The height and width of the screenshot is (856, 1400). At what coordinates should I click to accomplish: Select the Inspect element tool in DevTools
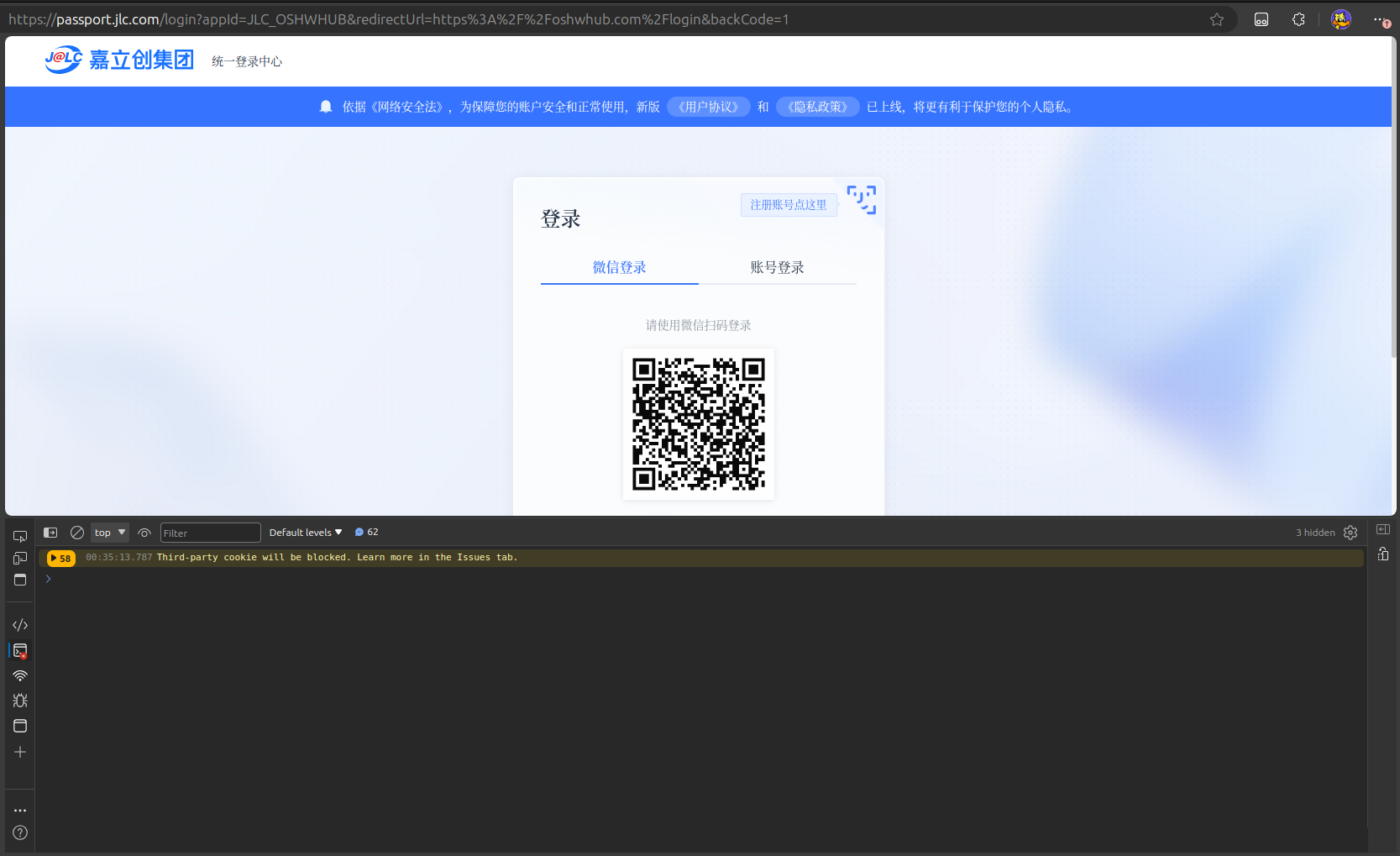[x=19, y=535]
